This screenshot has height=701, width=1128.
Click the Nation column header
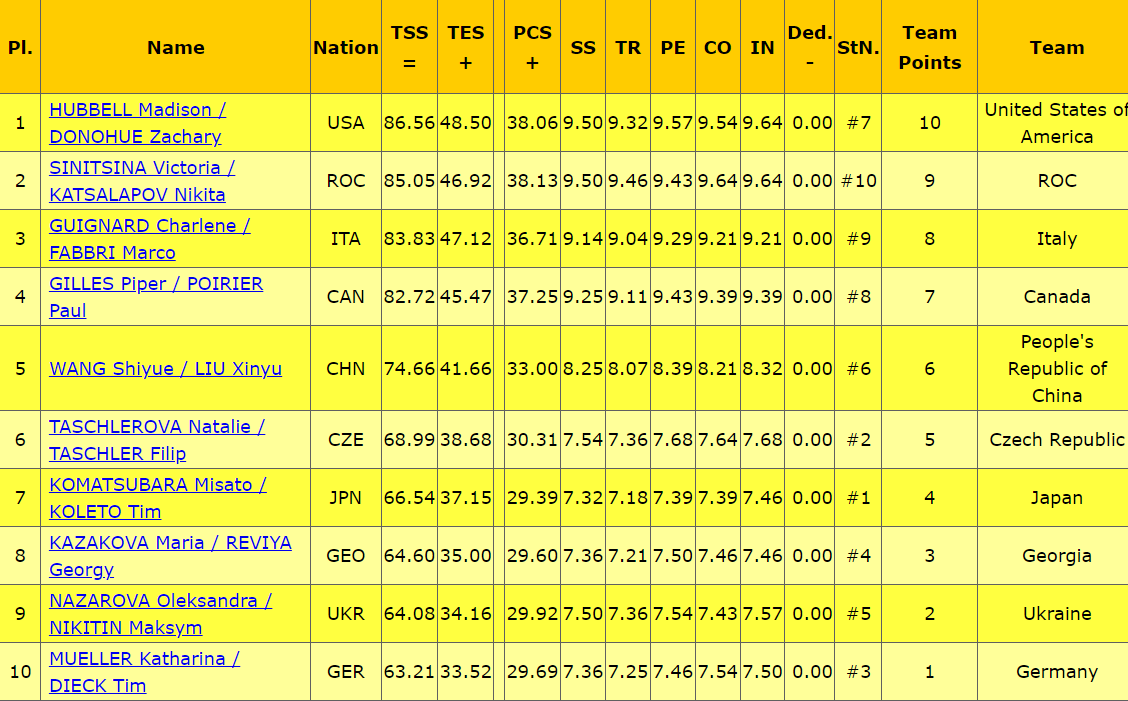(346, 47)
